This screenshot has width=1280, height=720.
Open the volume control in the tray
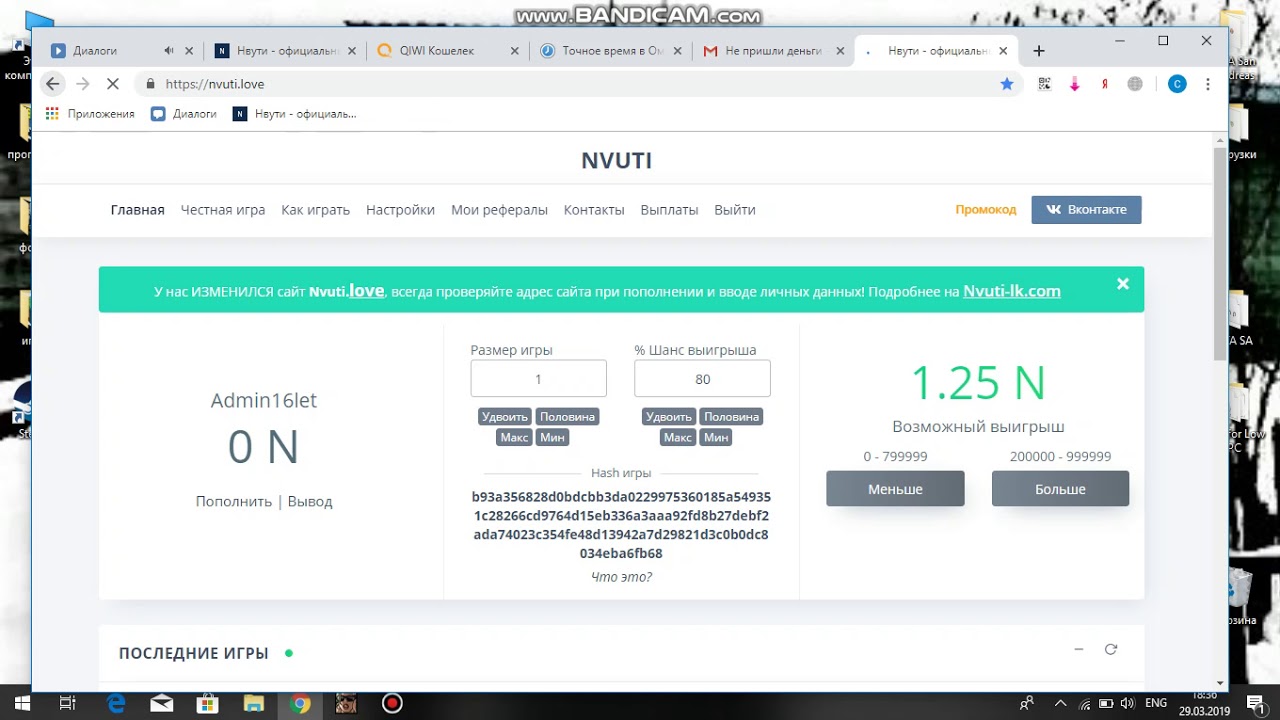tap(1128, 703)
